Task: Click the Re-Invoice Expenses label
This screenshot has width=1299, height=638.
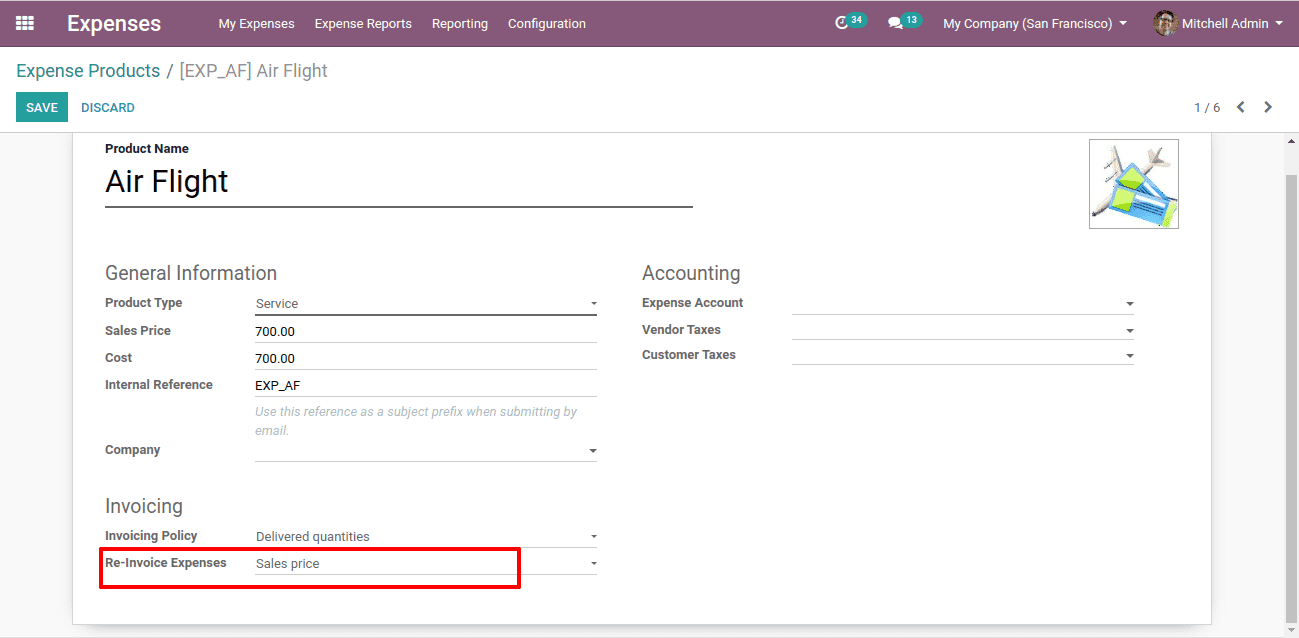Action: click(166, 563)
